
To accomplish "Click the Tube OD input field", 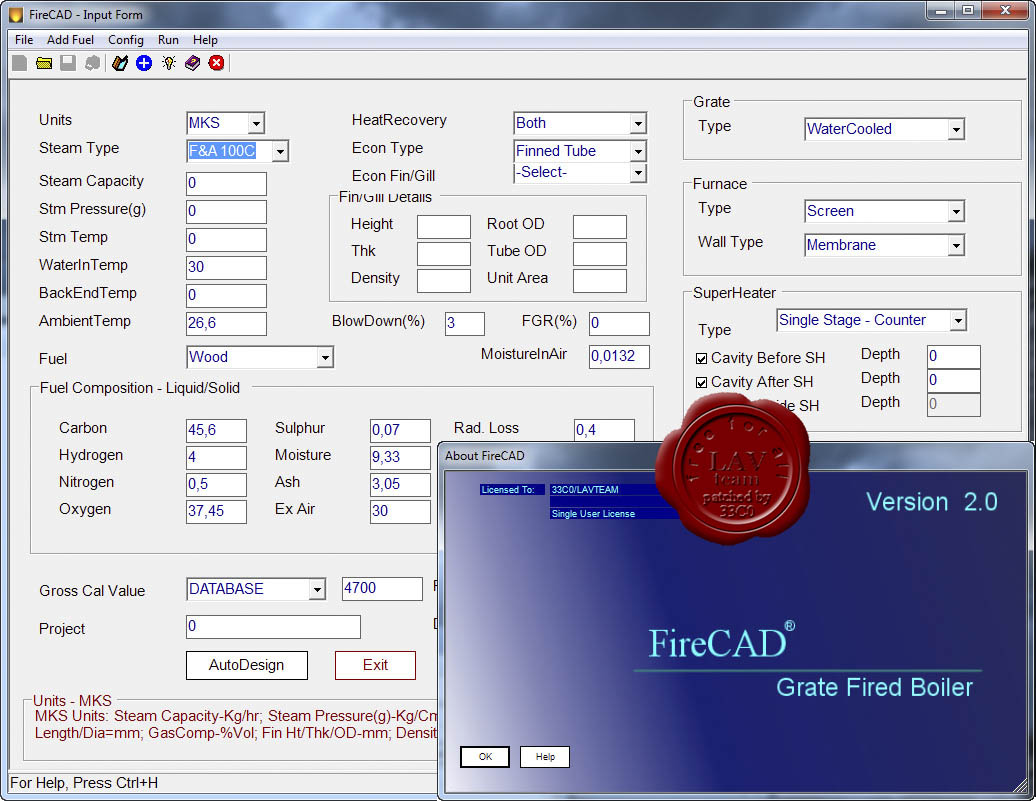I will click(600, 254).
